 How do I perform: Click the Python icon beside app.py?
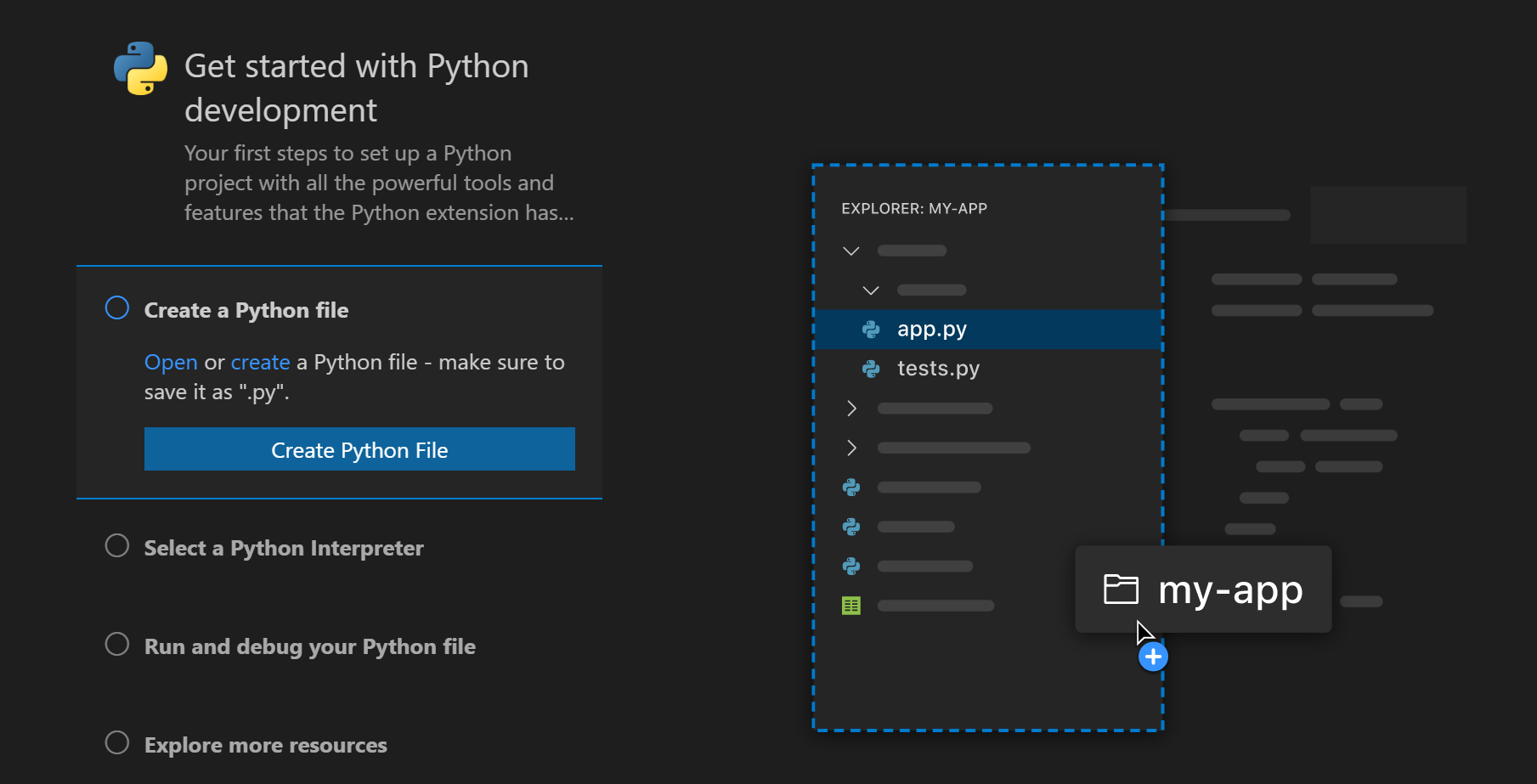pos(873,329)
